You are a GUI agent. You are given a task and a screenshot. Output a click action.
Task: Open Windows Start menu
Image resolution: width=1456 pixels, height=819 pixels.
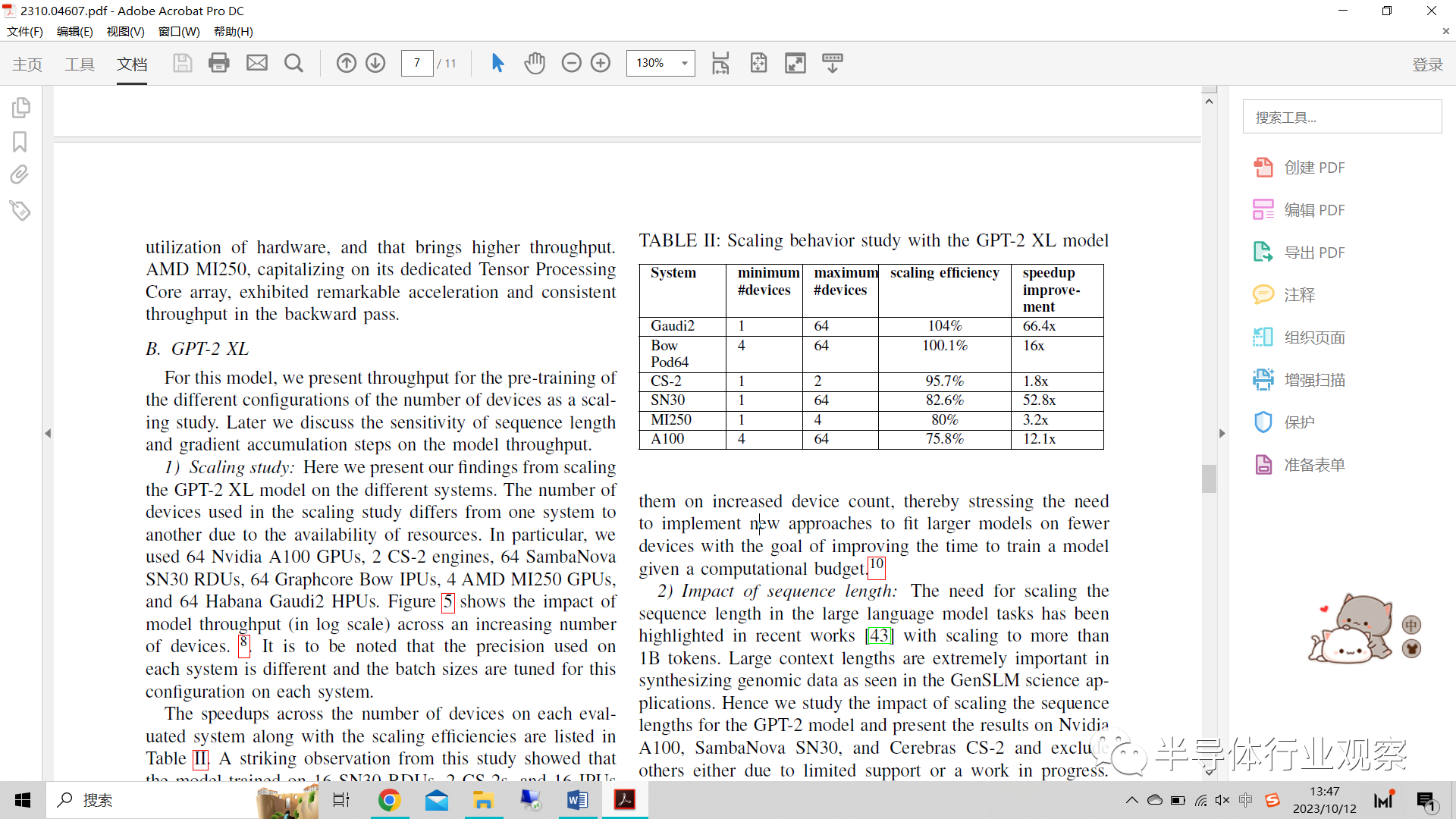23,800
